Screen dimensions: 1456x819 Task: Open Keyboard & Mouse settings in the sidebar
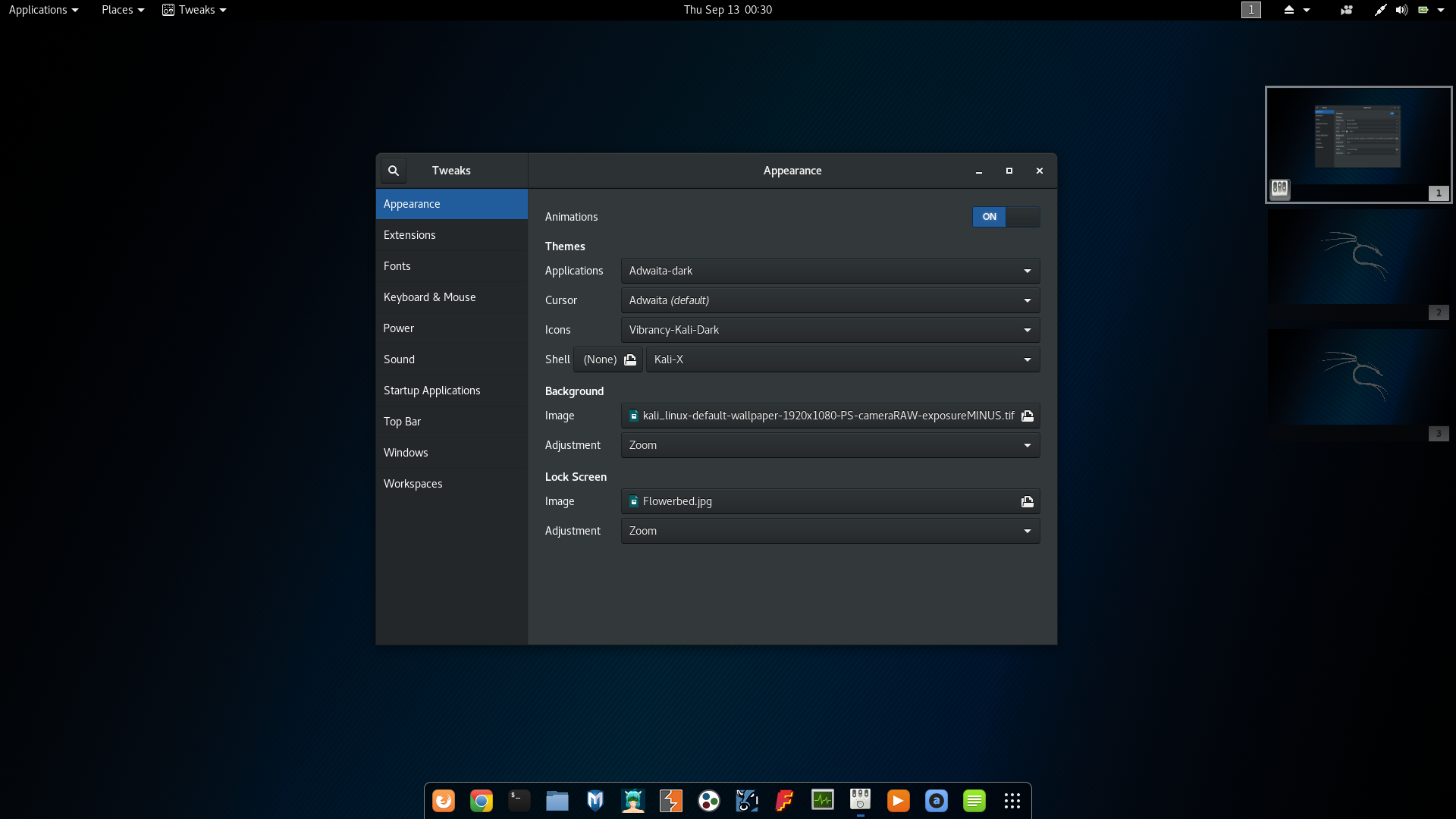coord(452,297)
